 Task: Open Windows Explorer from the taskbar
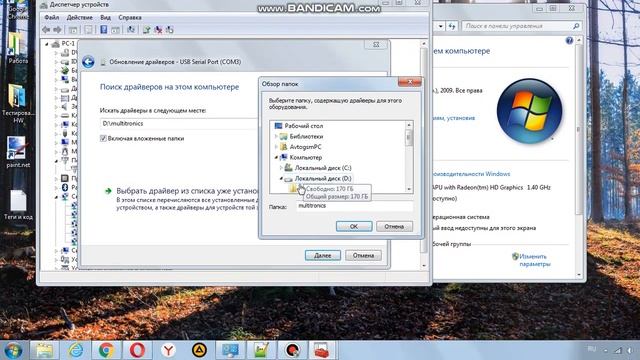(x=44, y=350)
